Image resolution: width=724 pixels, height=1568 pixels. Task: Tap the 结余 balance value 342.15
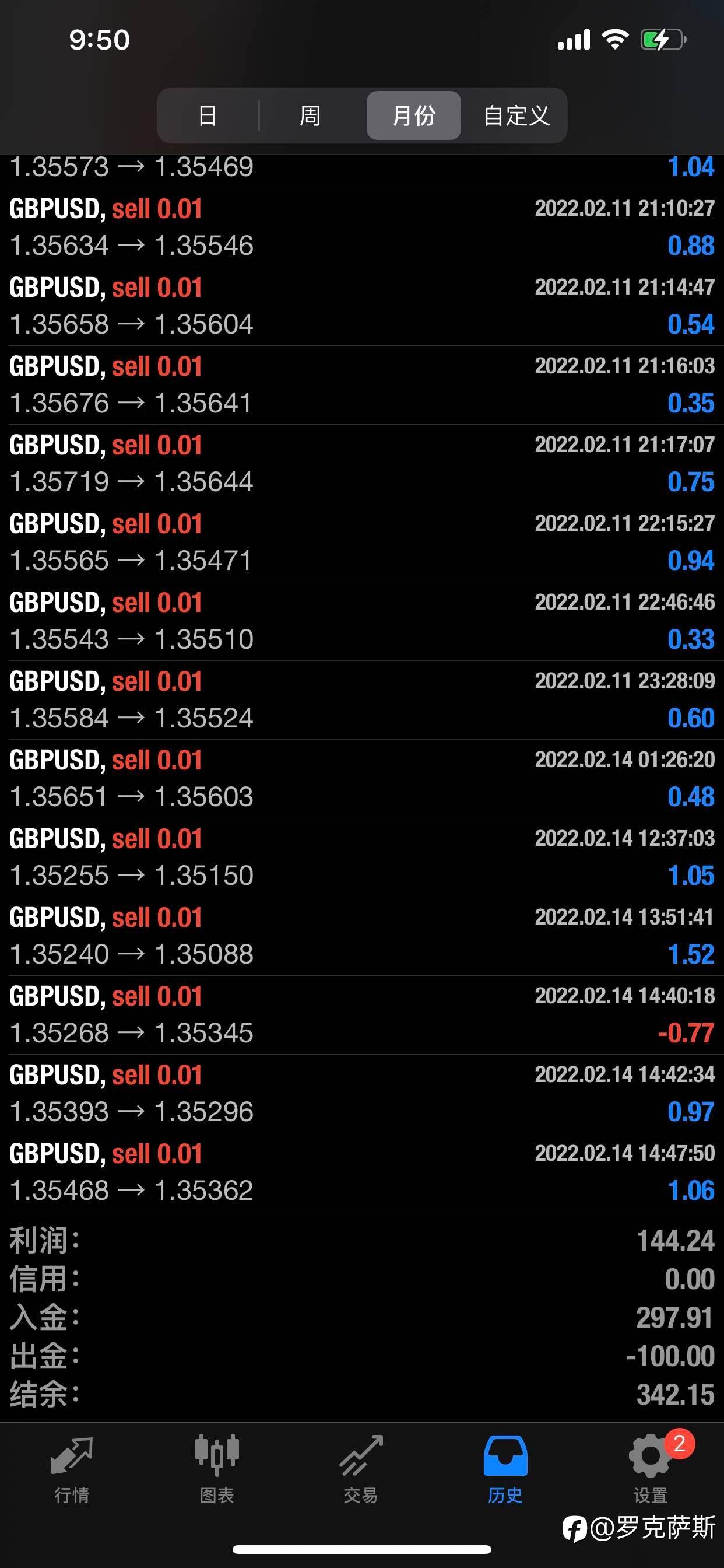(676, 1395)
